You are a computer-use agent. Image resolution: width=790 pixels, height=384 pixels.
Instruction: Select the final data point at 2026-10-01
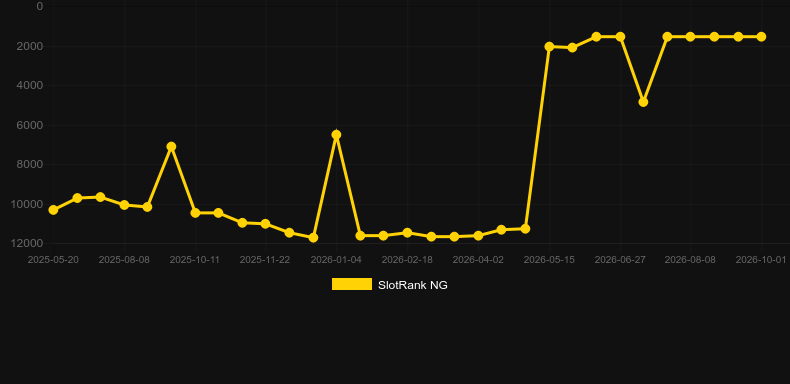tap(761, 37)
